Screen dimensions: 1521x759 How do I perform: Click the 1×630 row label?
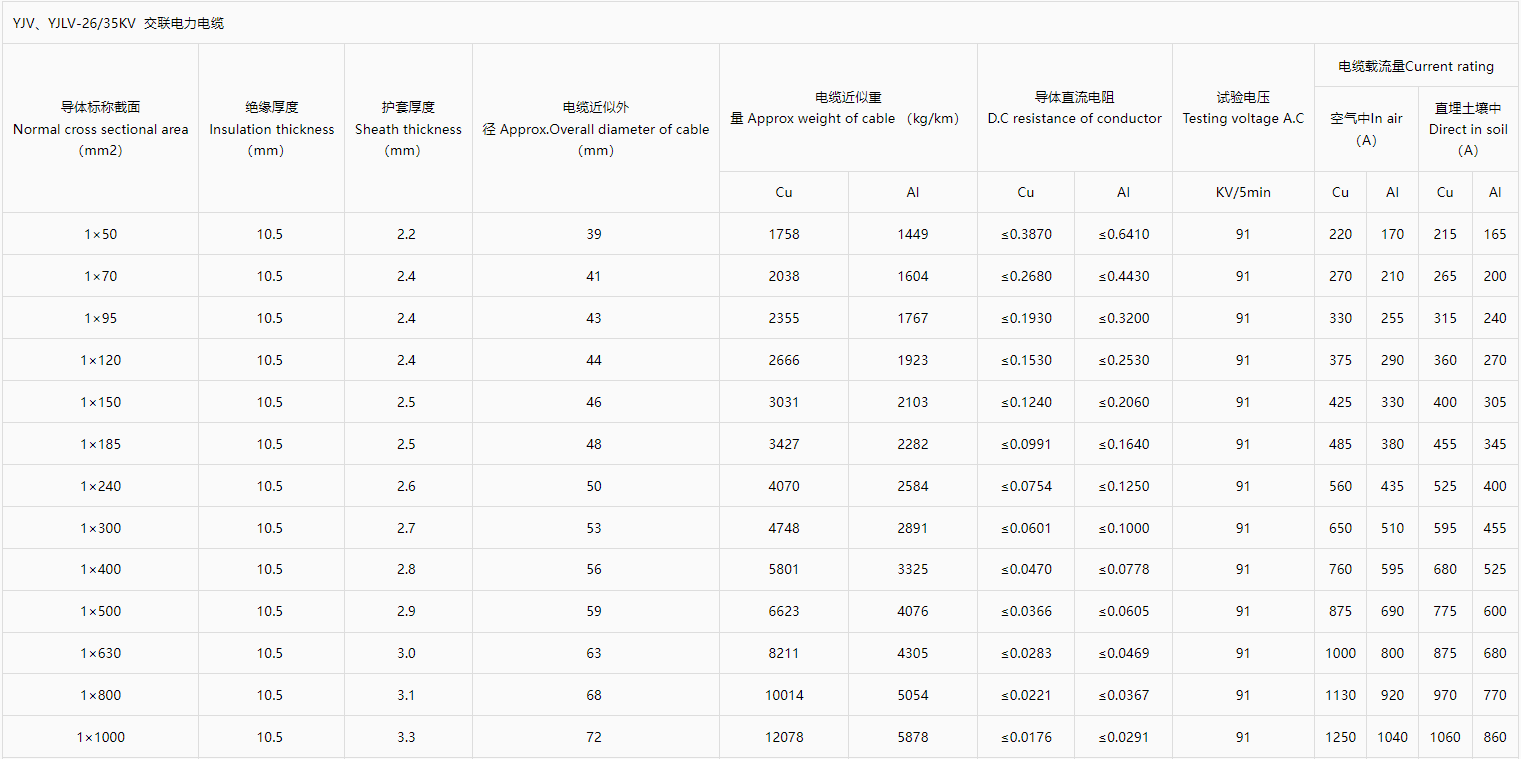pyautogui.click(x=100, y=653)
